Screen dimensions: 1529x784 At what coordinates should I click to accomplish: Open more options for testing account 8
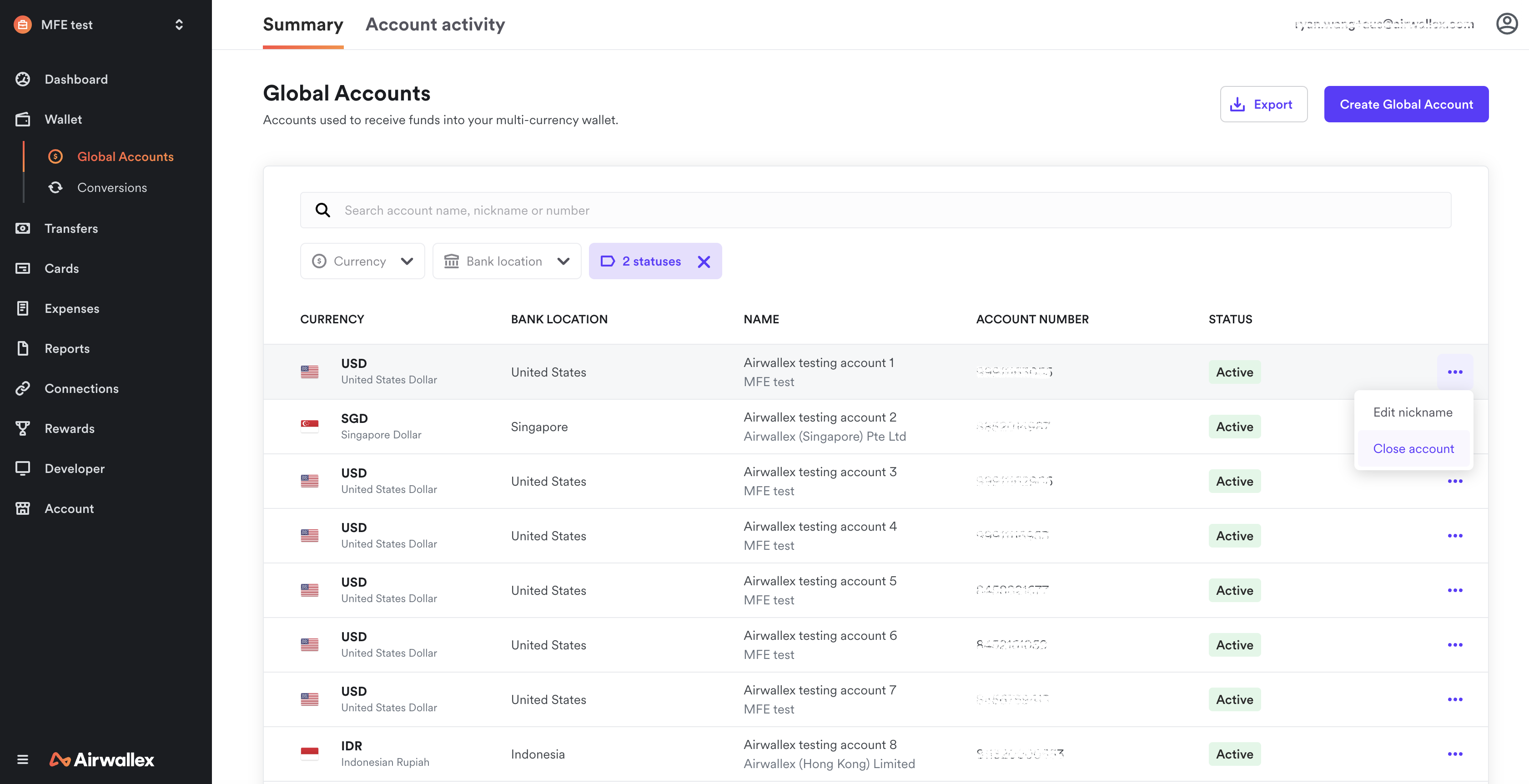[1455, 754]
